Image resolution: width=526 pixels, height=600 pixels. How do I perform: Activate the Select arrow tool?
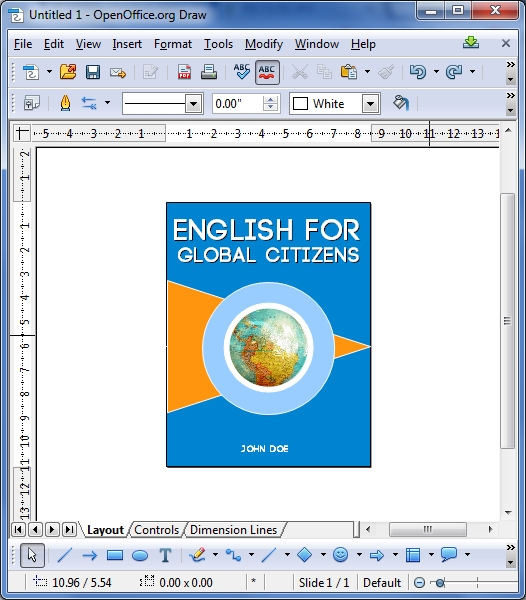(32, 555)
